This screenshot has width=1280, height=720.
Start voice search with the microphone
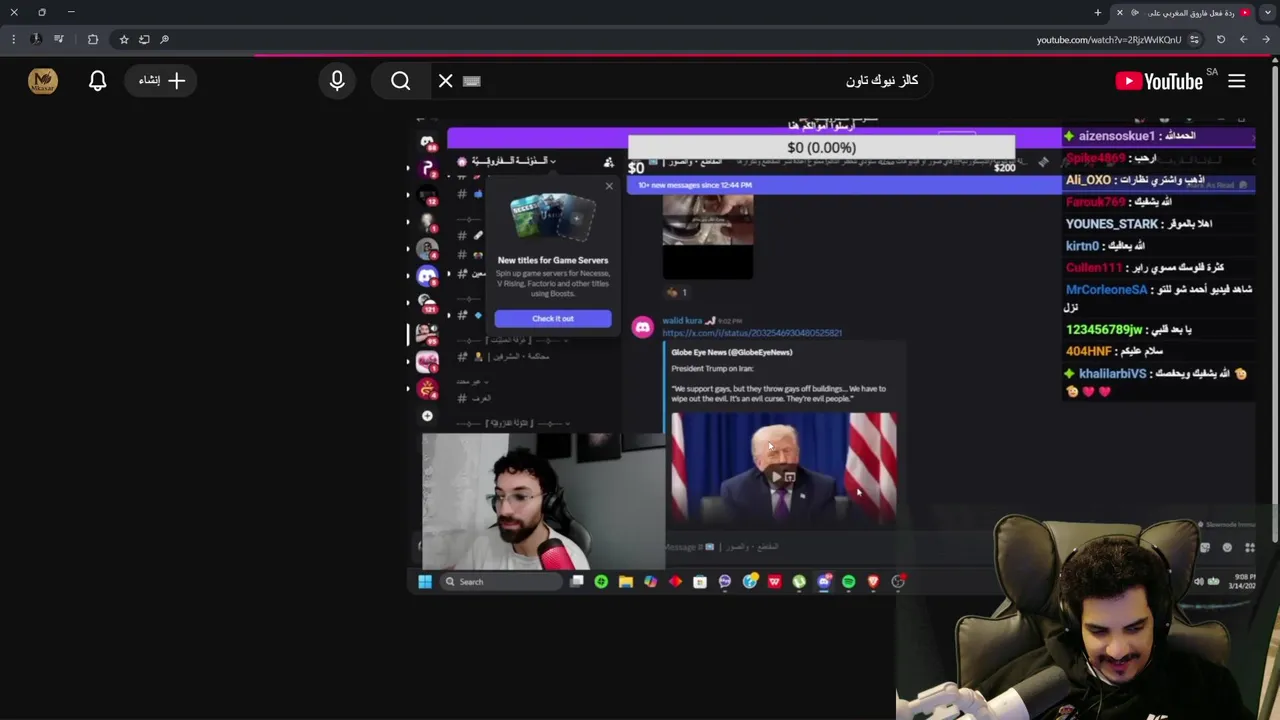[x=337, y=81]
